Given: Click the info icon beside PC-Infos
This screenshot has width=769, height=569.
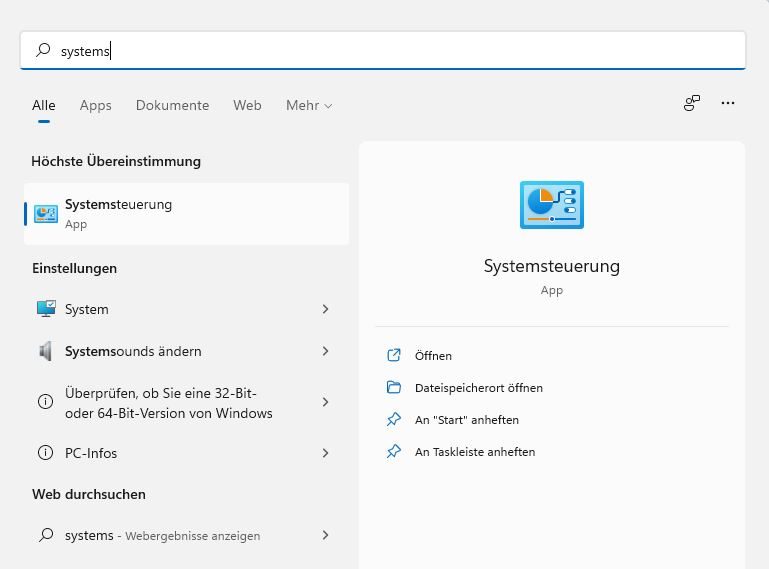Looking at the screenshot, I should 45,453.
